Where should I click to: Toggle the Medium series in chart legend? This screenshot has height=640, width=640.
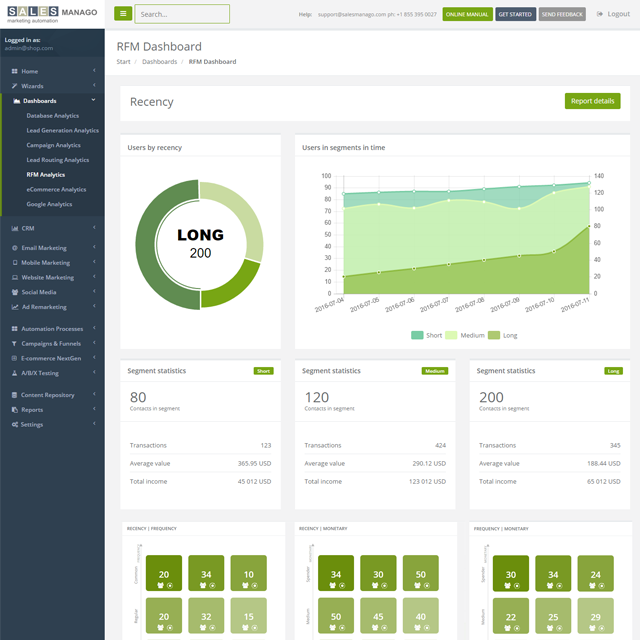pos(465,335)
